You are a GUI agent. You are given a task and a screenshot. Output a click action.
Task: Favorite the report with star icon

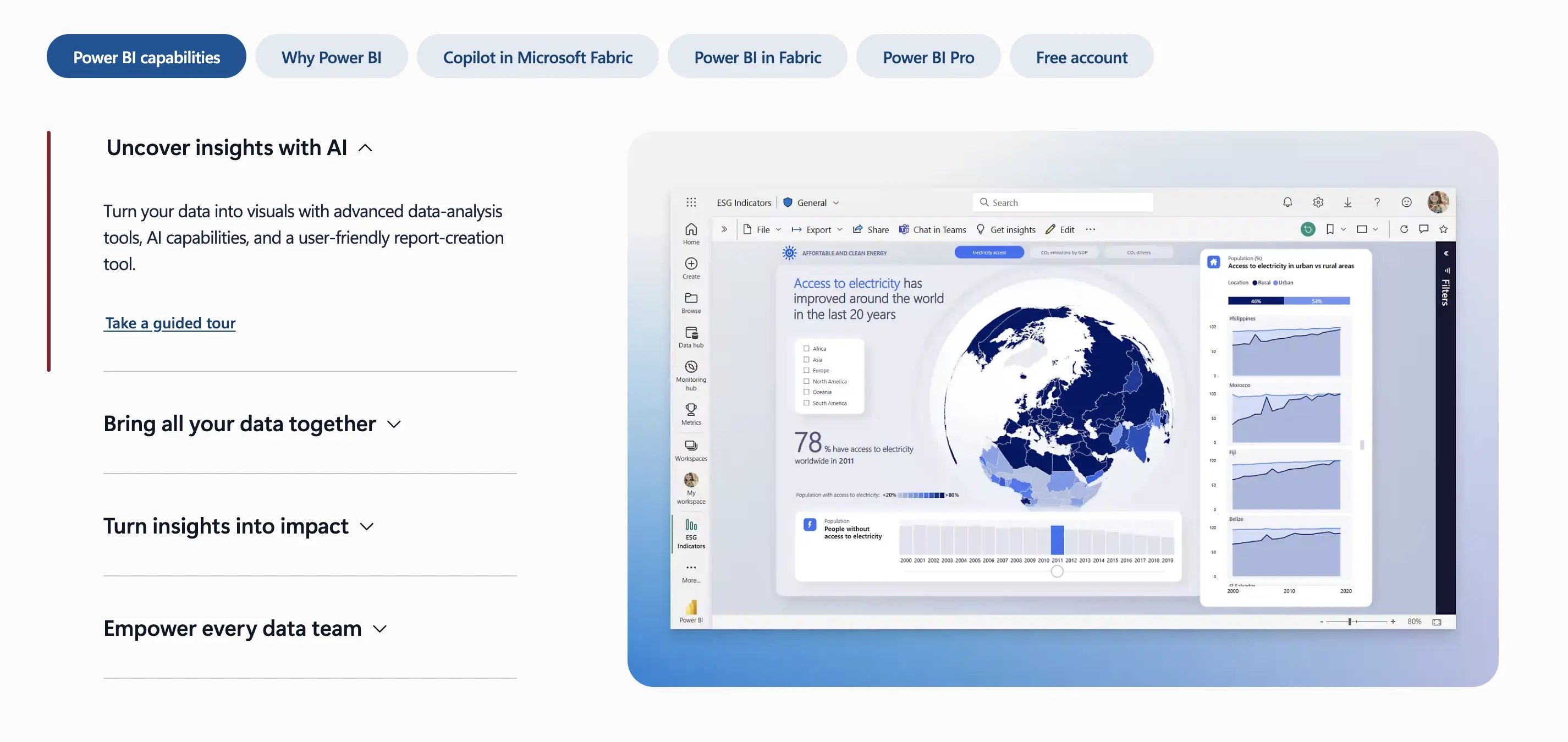(x=1443, y=229)
